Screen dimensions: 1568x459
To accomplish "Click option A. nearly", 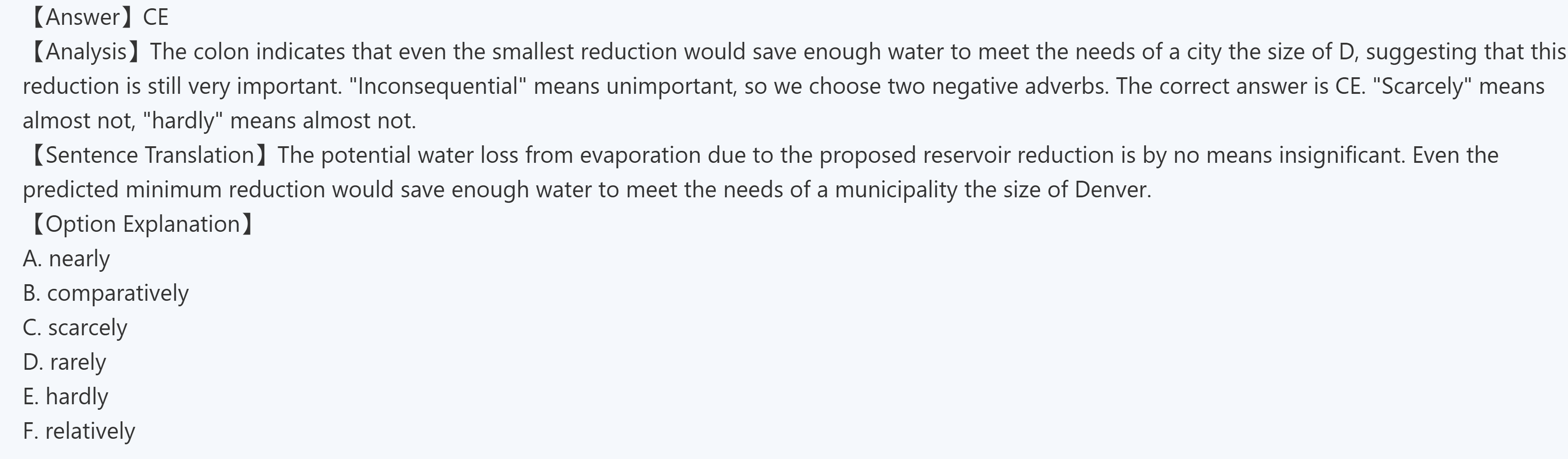I will coord(66,259).
